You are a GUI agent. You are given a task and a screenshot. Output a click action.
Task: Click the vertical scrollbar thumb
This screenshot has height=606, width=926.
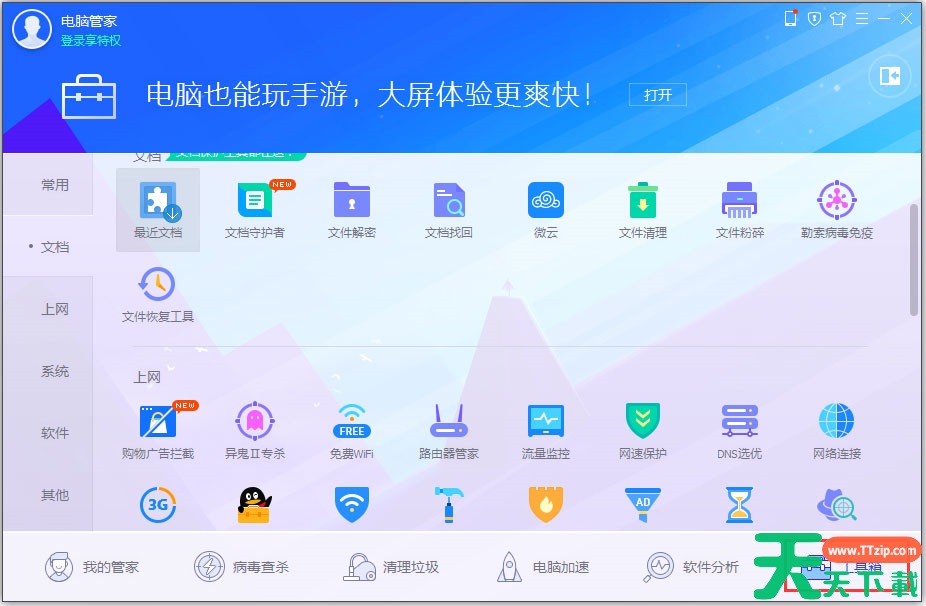[914, 260]
